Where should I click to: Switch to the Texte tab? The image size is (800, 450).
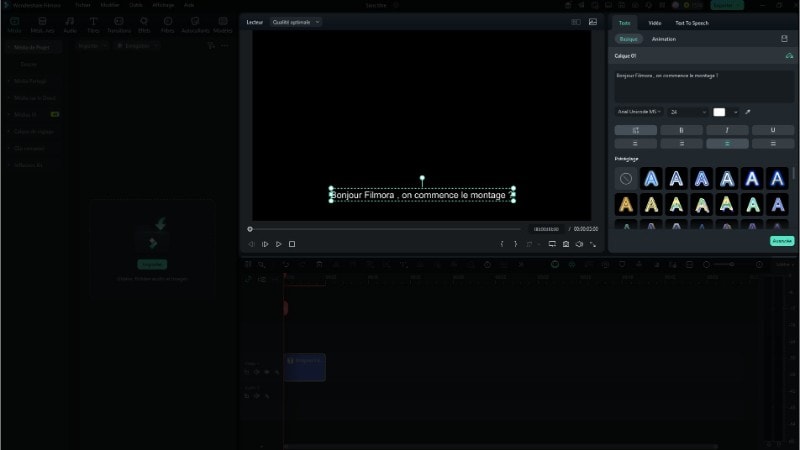(x=624, y=23)
